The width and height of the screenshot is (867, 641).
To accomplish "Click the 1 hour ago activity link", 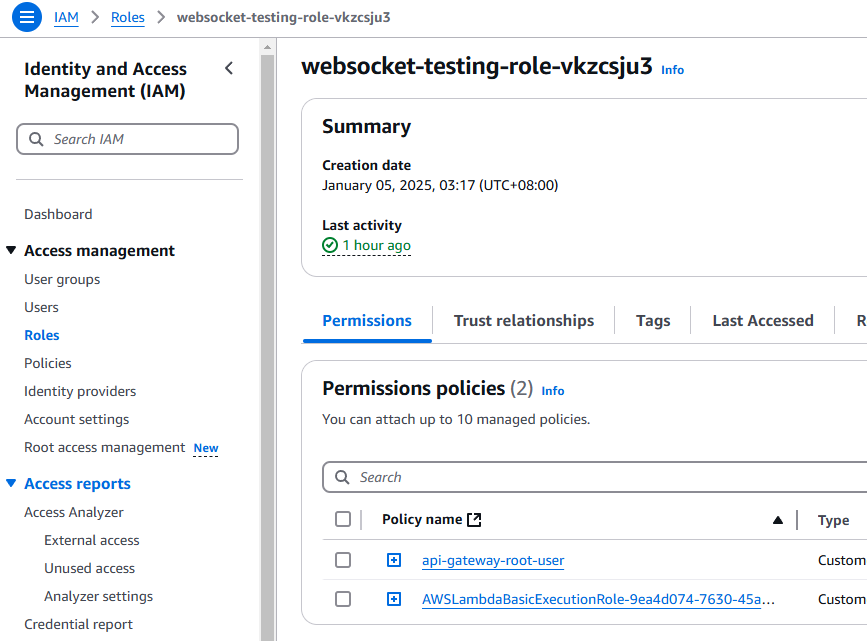I will pyautogui.click(x=377, y=245).
